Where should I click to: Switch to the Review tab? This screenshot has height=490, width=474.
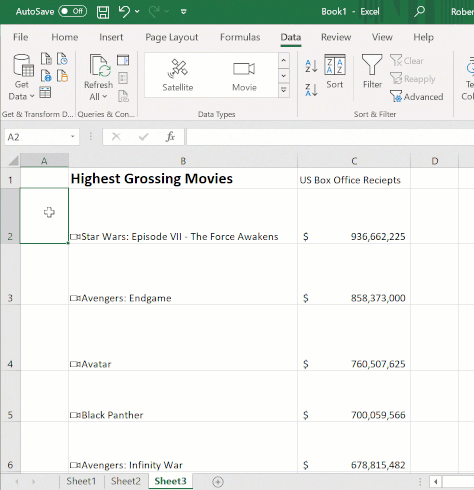tap(336, 37)
